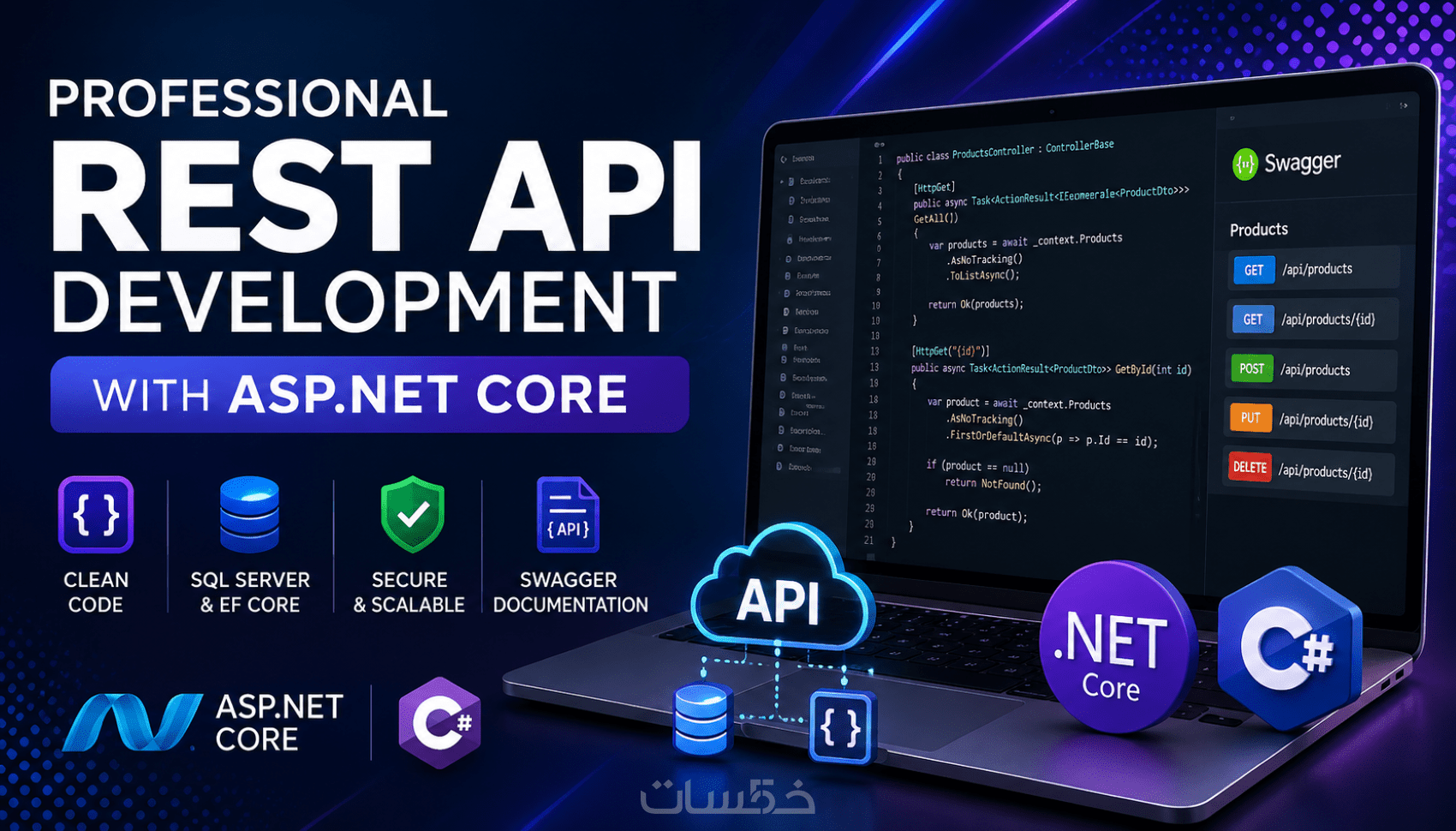Click the purple C# hexagon beside ASP.NET Core
This screenshot has height=831, width=1456.
pyautogui.click(x=440, y=722)
